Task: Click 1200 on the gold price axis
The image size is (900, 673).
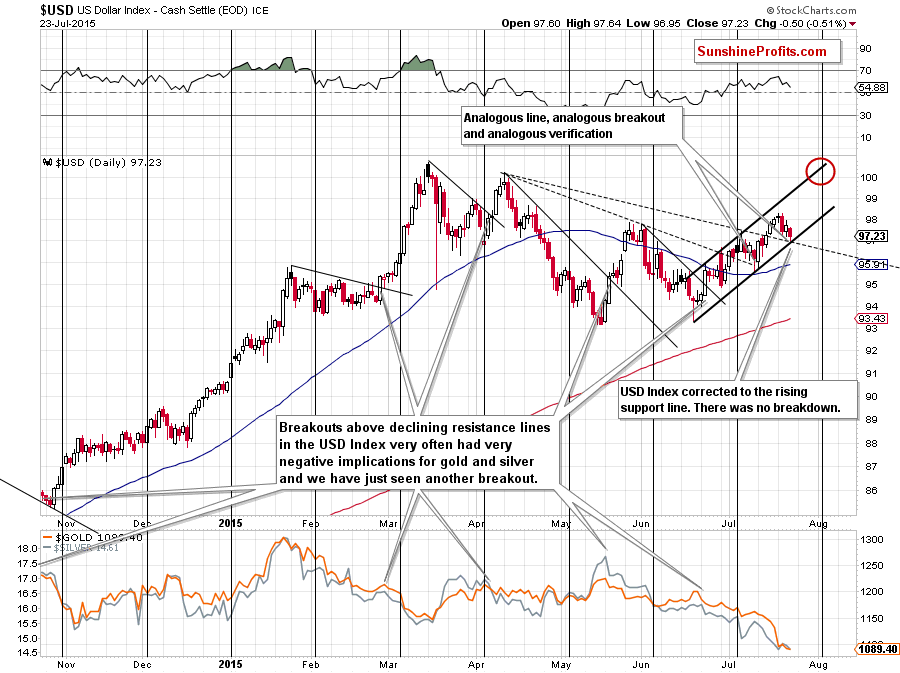Action: (871, 592)
